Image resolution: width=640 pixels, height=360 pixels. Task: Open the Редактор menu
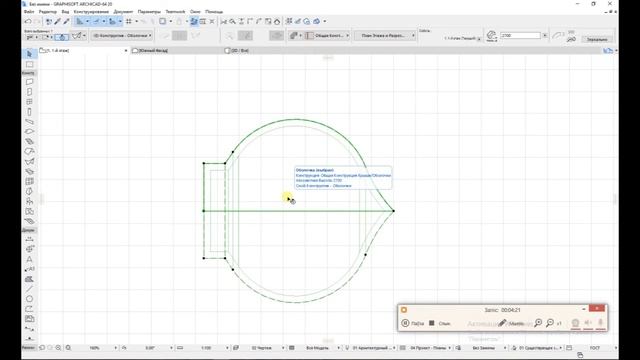coord(48,12)
